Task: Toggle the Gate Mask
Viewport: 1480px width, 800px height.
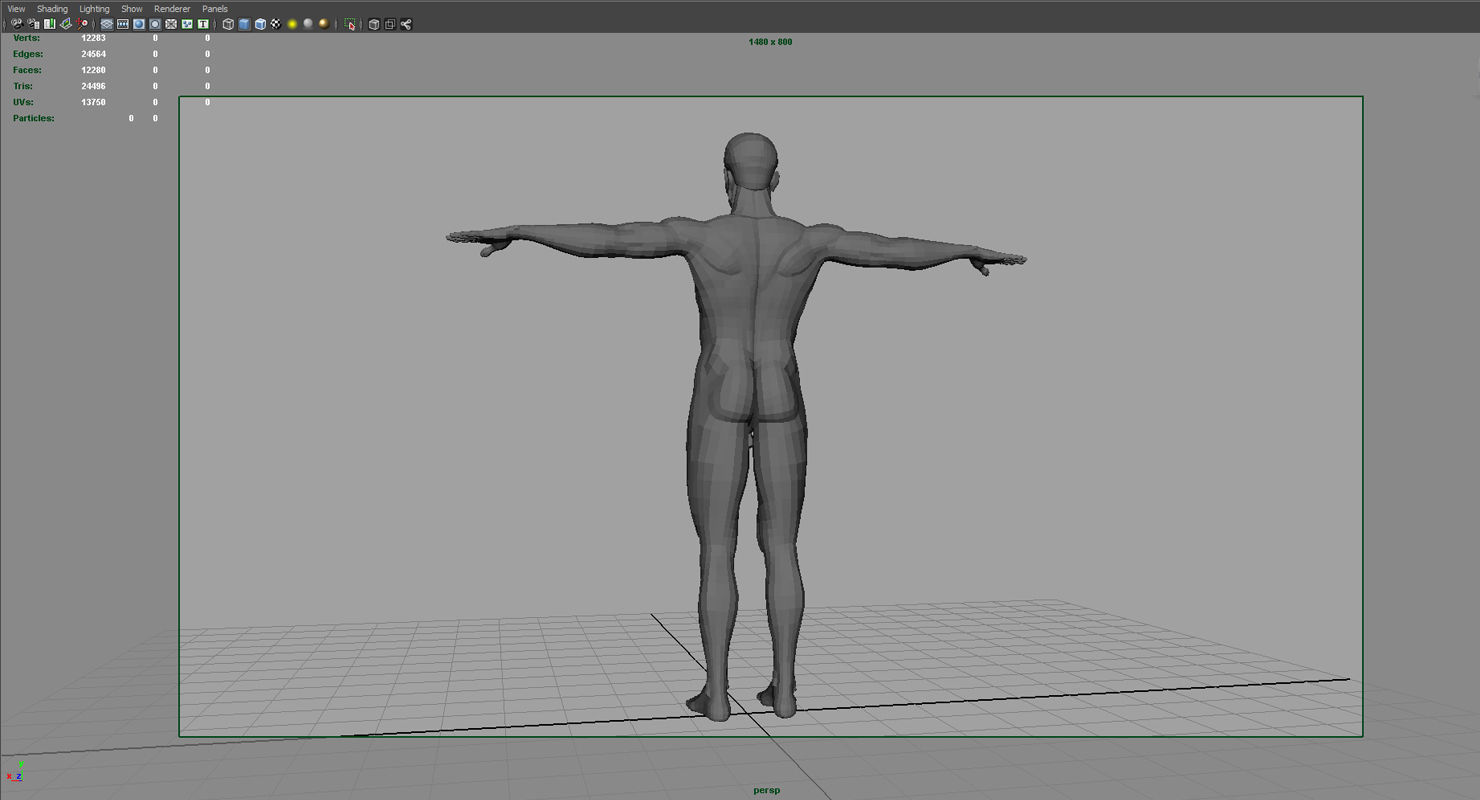Action: click(155, 24)
